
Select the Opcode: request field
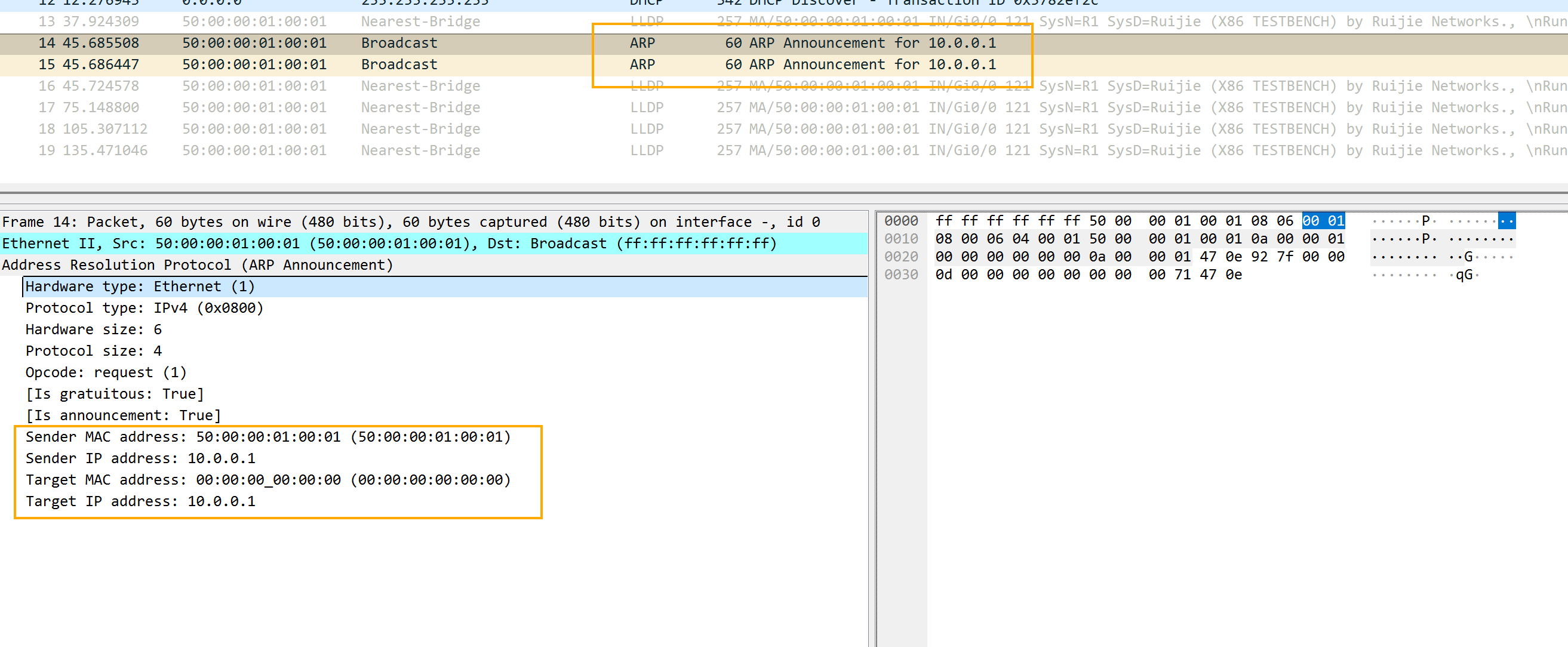pyautogui.click(x=106, y=372)
